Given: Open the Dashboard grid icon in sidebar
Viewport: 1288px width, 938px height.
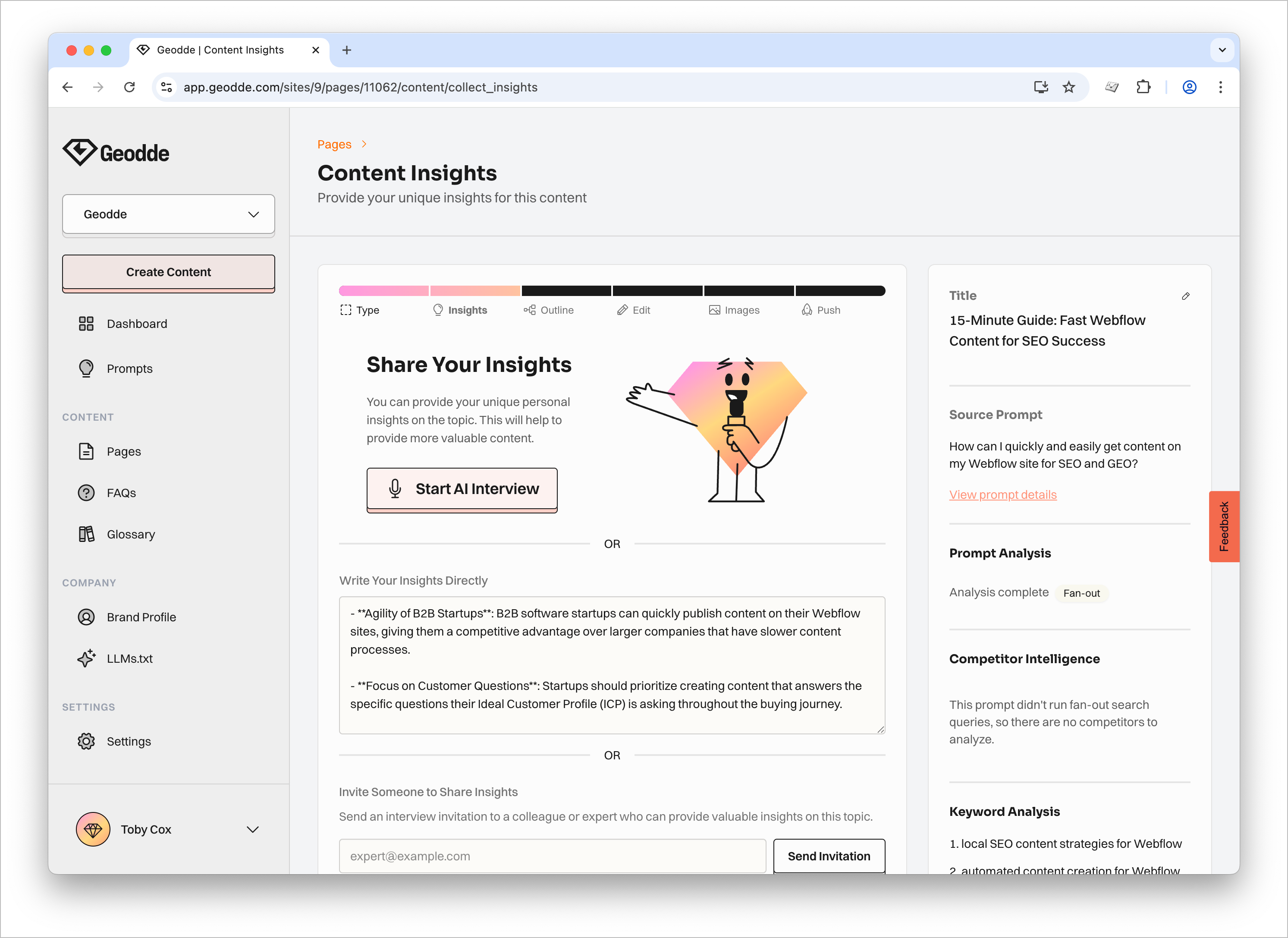Looking at the screenshot, I should click(x=86, y=324).
